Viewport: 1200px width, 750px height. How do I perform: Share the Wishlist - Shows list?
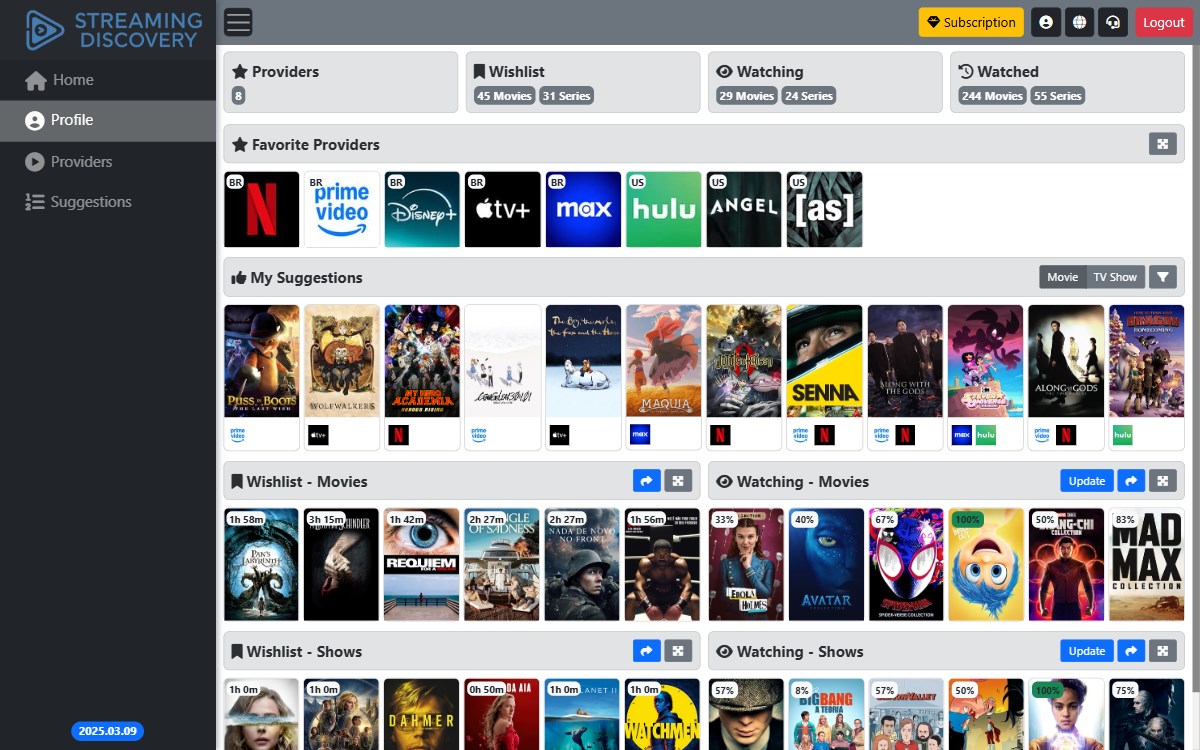pos(646,651)
